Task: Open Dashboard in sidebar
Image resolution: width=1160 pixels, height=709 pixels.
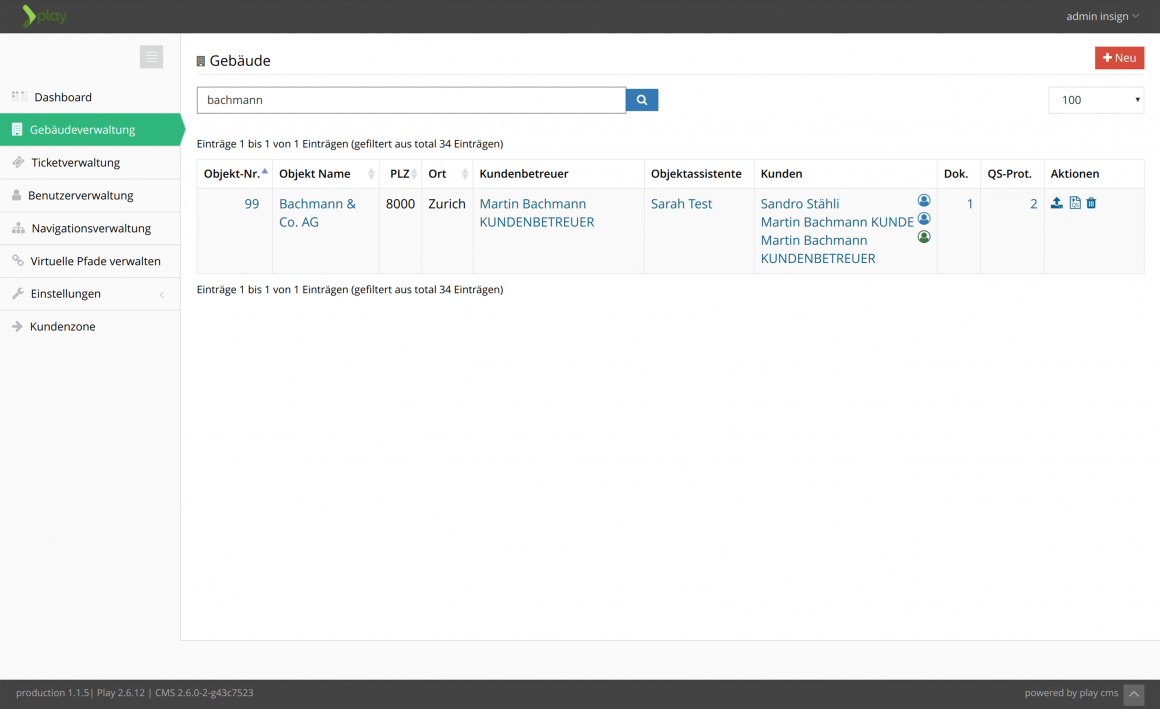Action: (x=90, y=97)
